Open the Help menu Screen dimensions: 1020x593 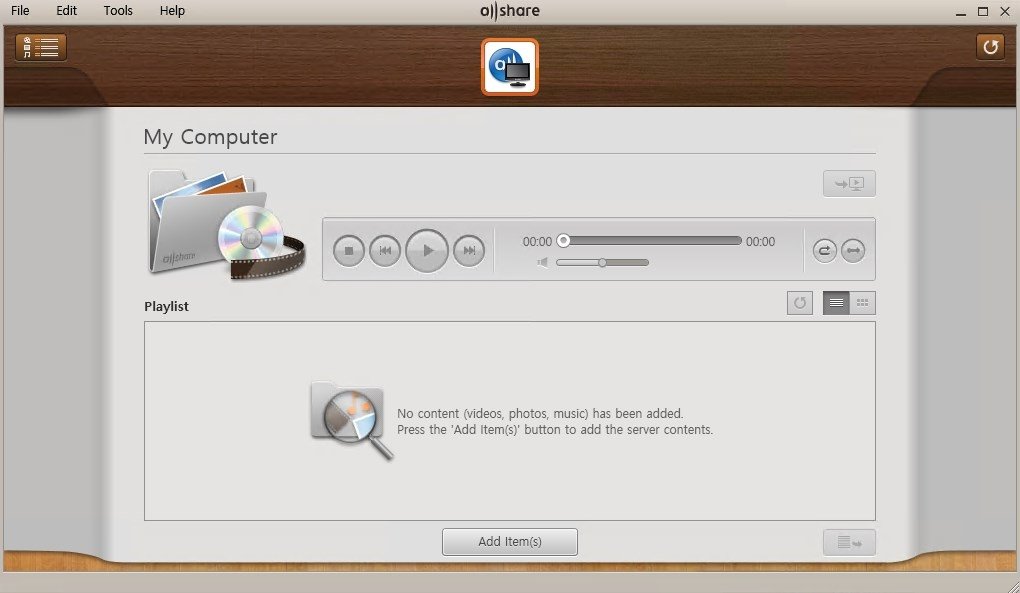172,10
